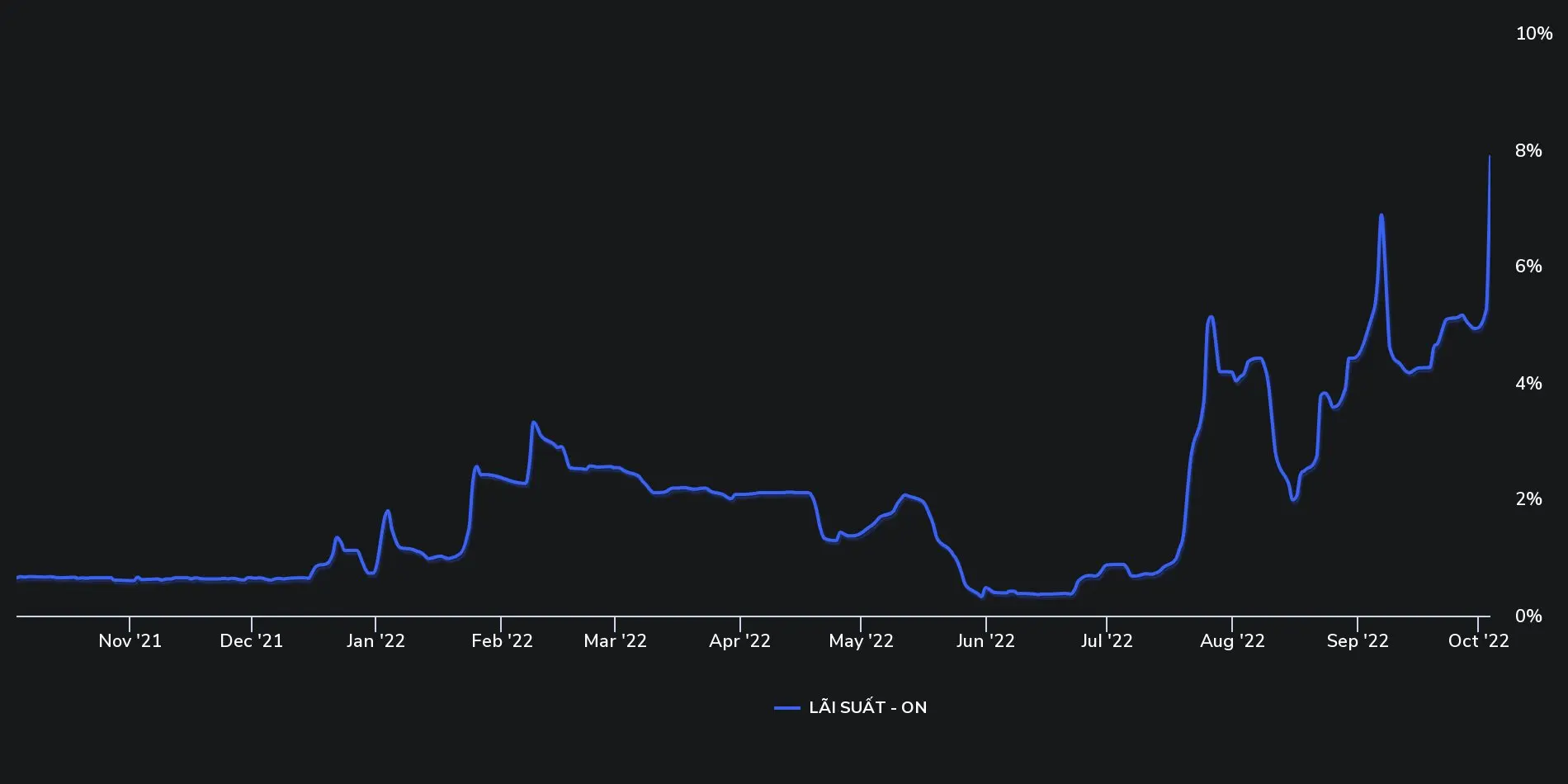Click the September 2022 spike near 7%

[x=1381, y=216]
